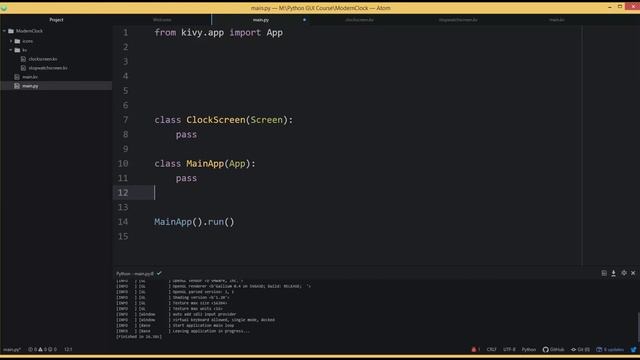Click 'Screen' base class in line 7
The image size is (640, 360).
[267, 120]
